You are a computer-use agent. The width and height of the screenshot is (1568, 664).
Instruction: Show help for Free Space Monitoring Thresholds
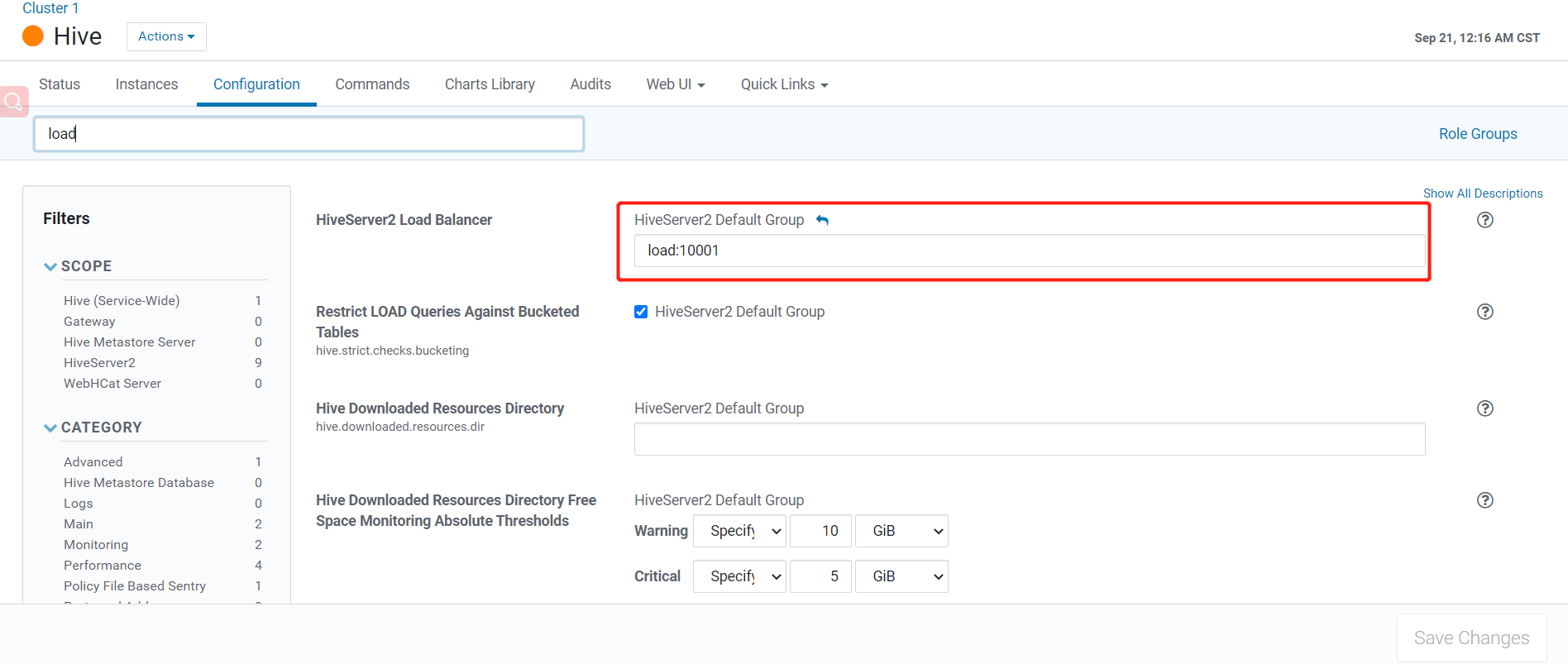tap(1485, 500)
